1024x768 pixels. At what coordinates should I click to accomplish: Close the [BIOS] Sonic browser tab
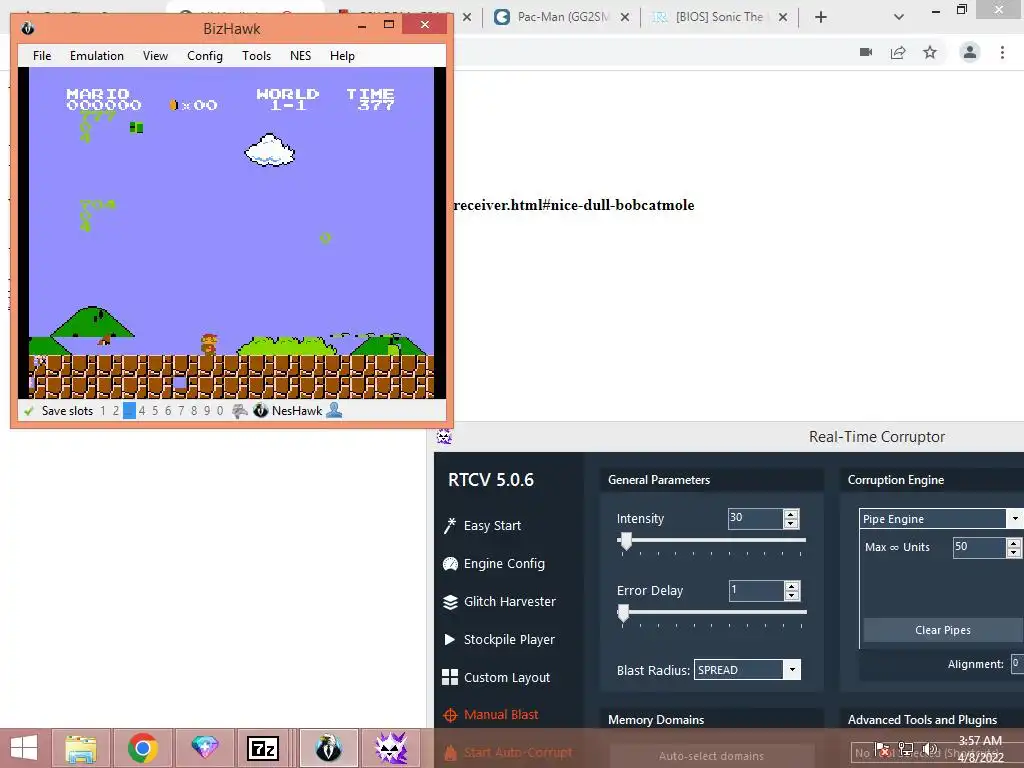(783, 18)
